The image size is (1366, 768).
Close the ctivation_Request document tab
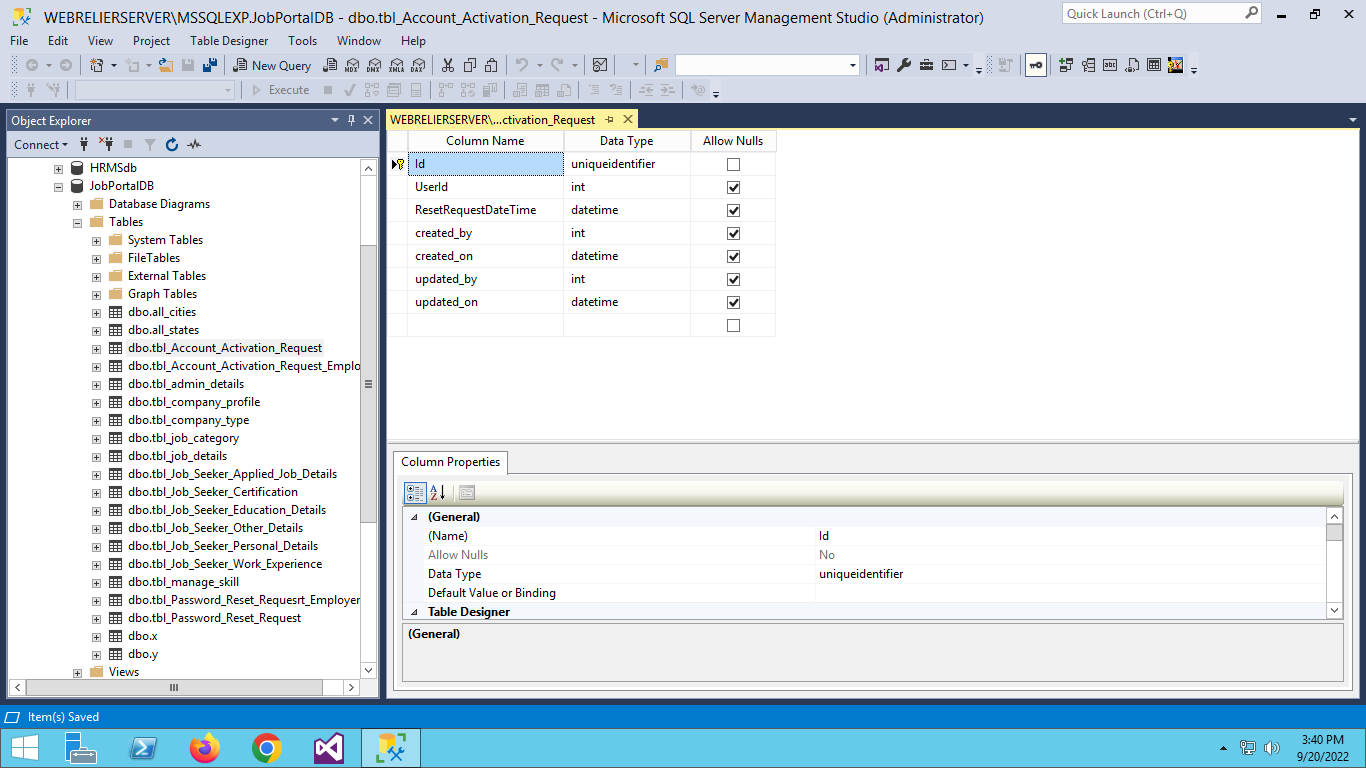628,119
